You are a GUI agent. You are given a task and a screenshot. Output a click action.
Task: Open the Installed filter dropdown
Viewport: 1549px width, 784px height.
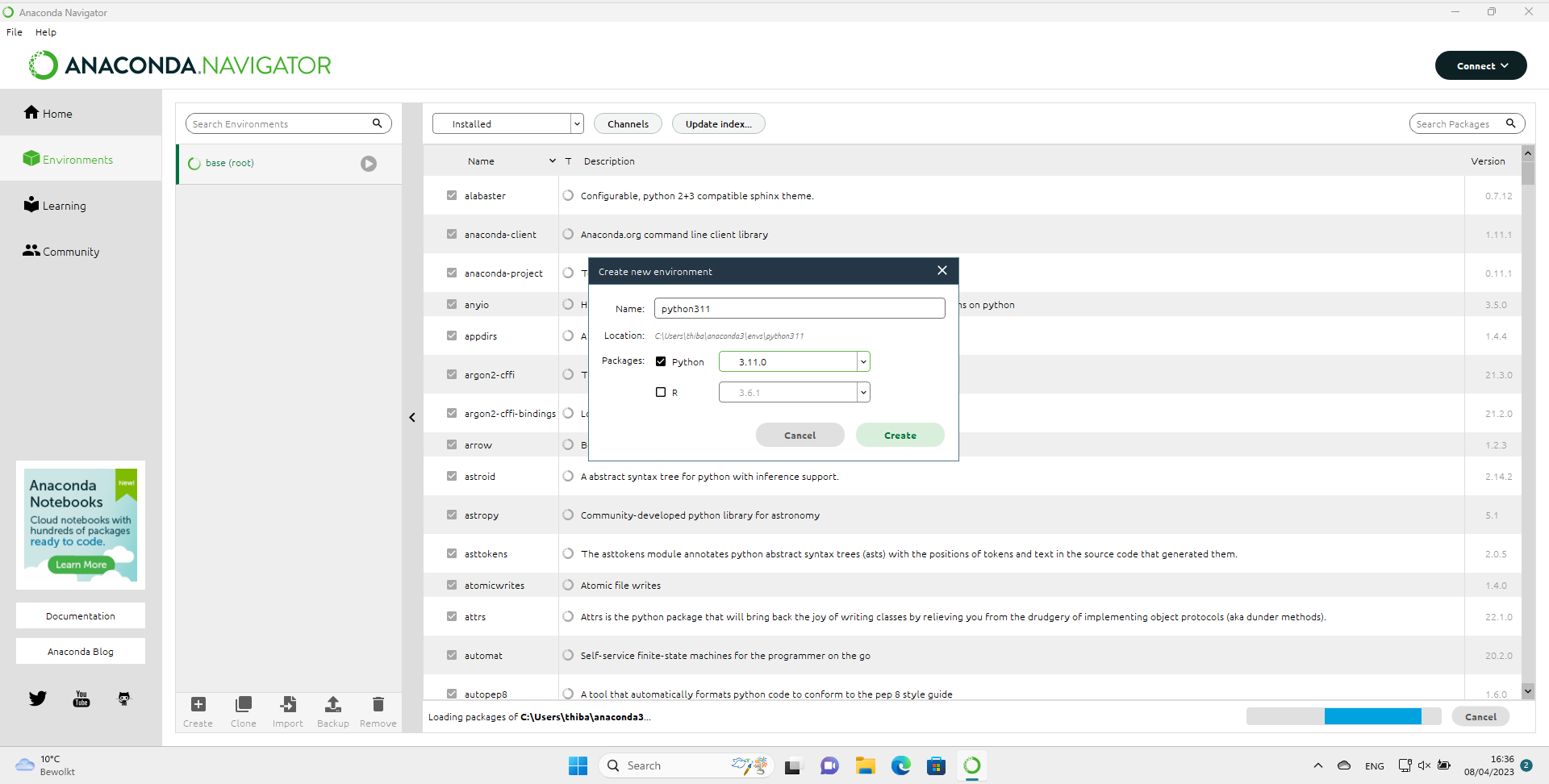[x=508, y=123]
